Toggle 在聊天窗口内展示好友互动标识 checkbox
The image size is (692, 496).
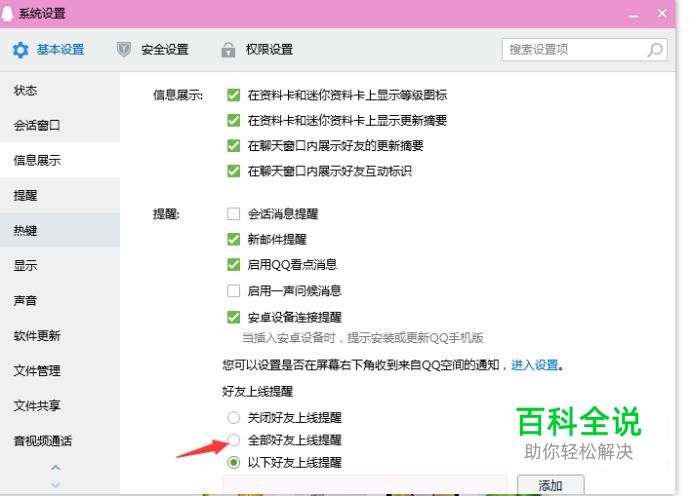[x=233, y=171]
